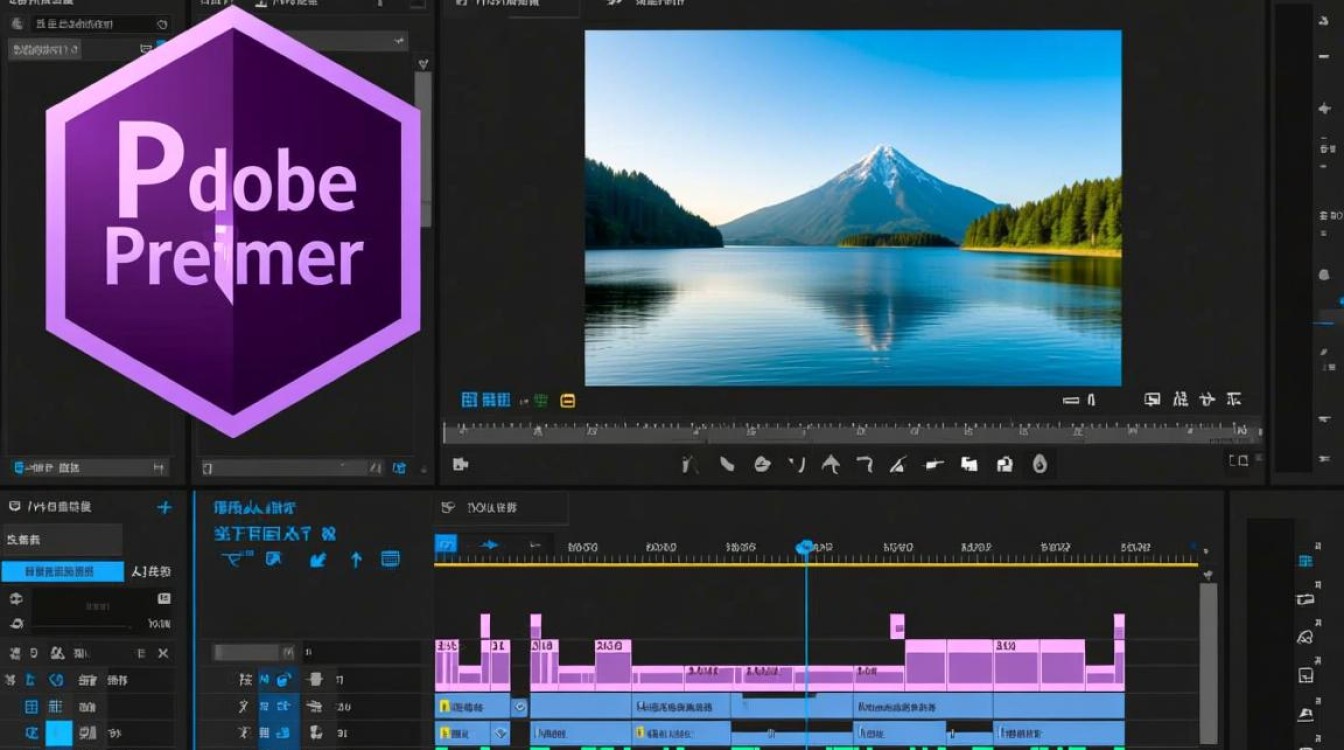This screenshot has height=750, width=1344.
Task: Click the blue diagonal down-left arrow icon
Action: pyautogui.click(x=318, y=560)
